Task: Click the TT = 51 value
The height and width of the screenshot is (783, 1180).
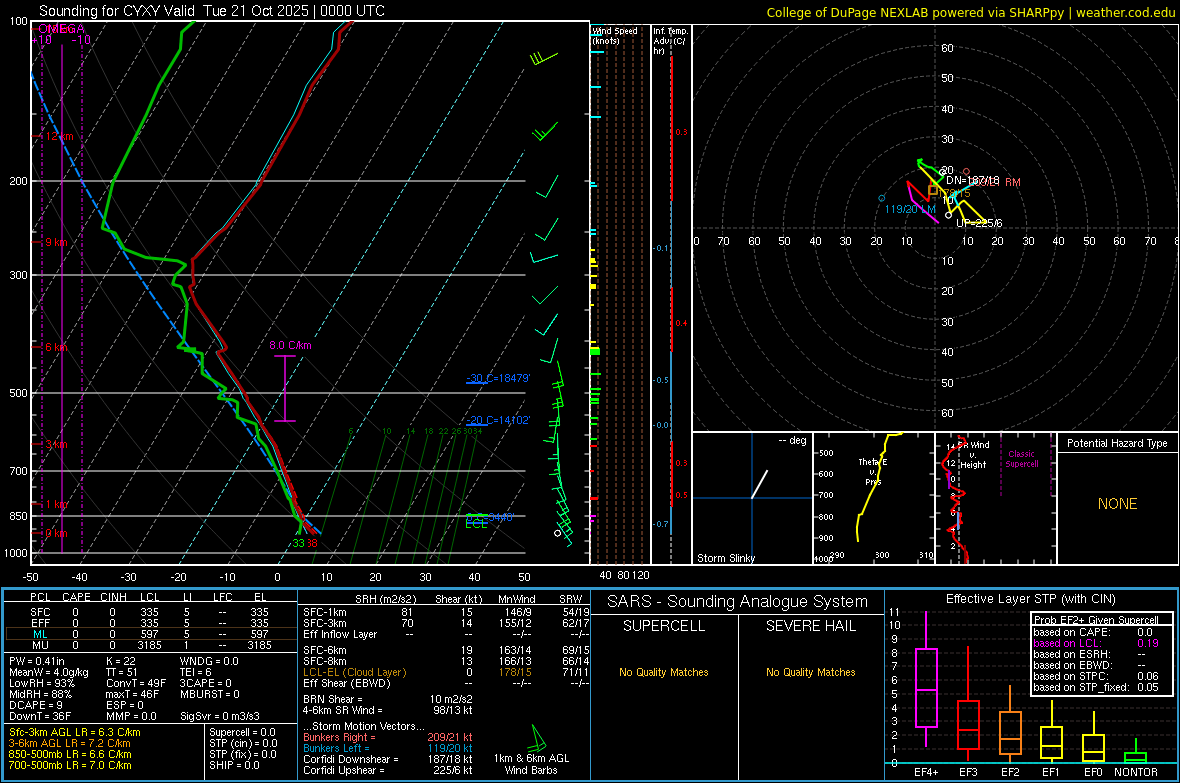Action: click(122, 672)
